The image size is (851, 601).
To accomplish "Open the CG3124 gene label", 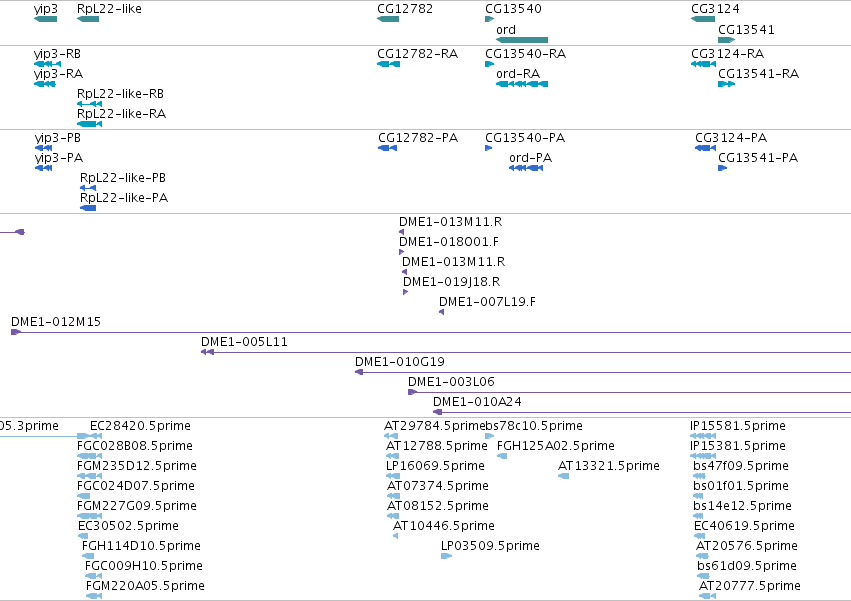I will tap(715, 9).
